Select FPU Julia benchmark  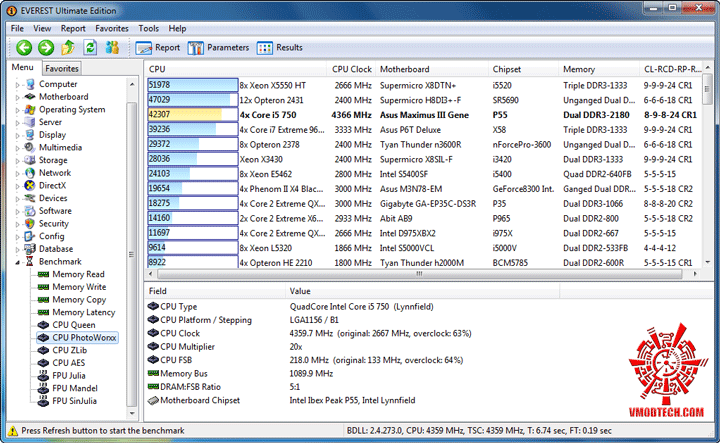tap(69, 376)
